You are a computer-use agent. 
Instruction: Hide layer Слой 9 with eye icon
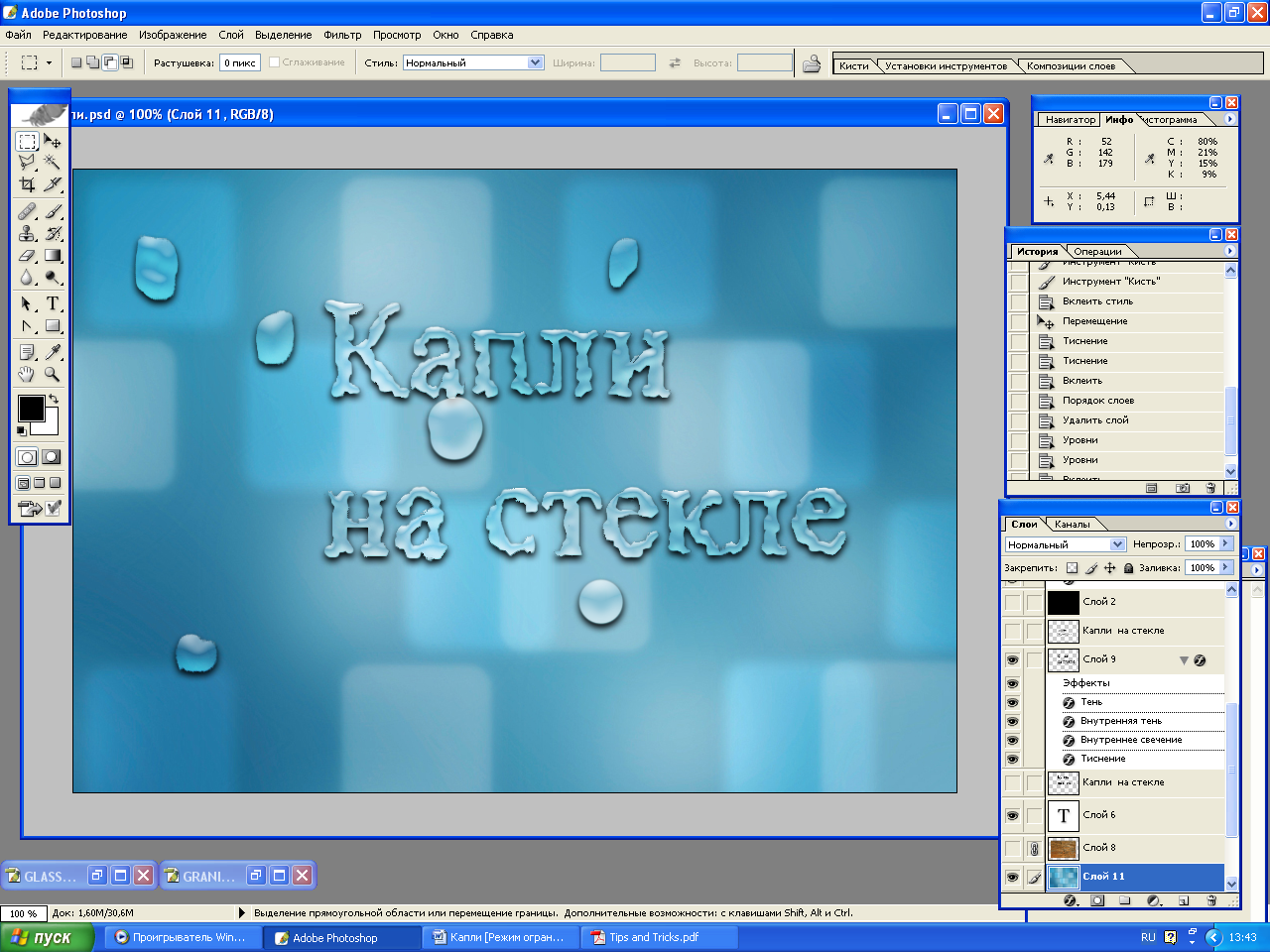(1012, 659)
